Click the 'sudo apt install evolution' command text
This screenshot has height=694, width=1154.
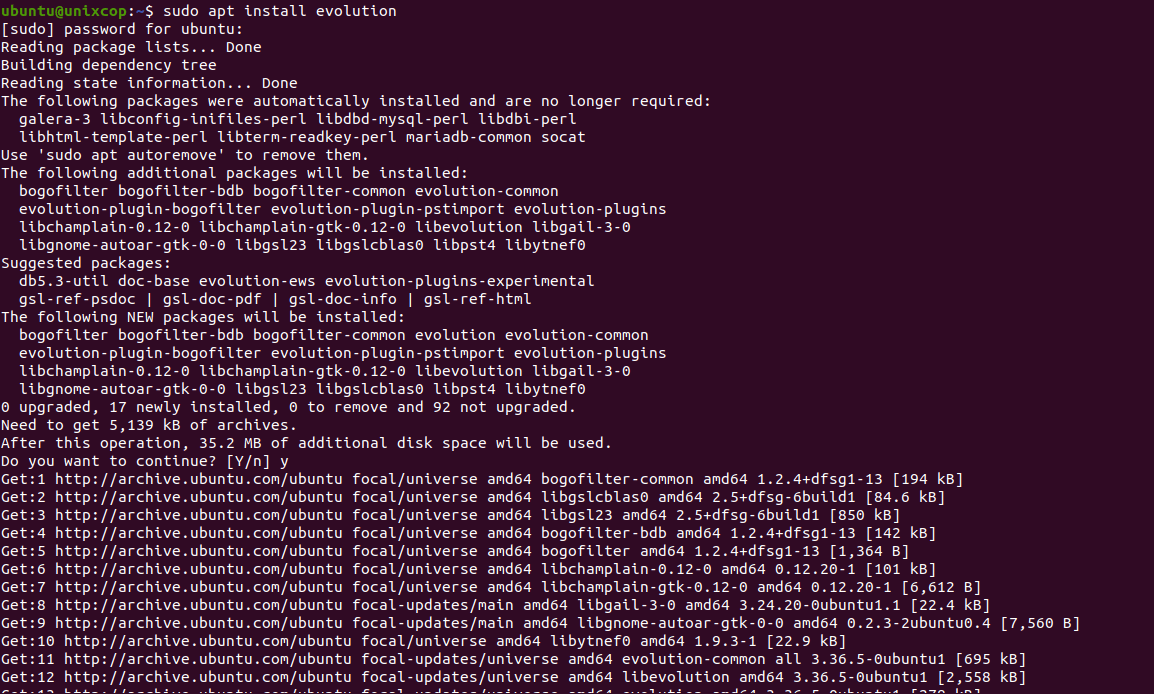(280, 11)
